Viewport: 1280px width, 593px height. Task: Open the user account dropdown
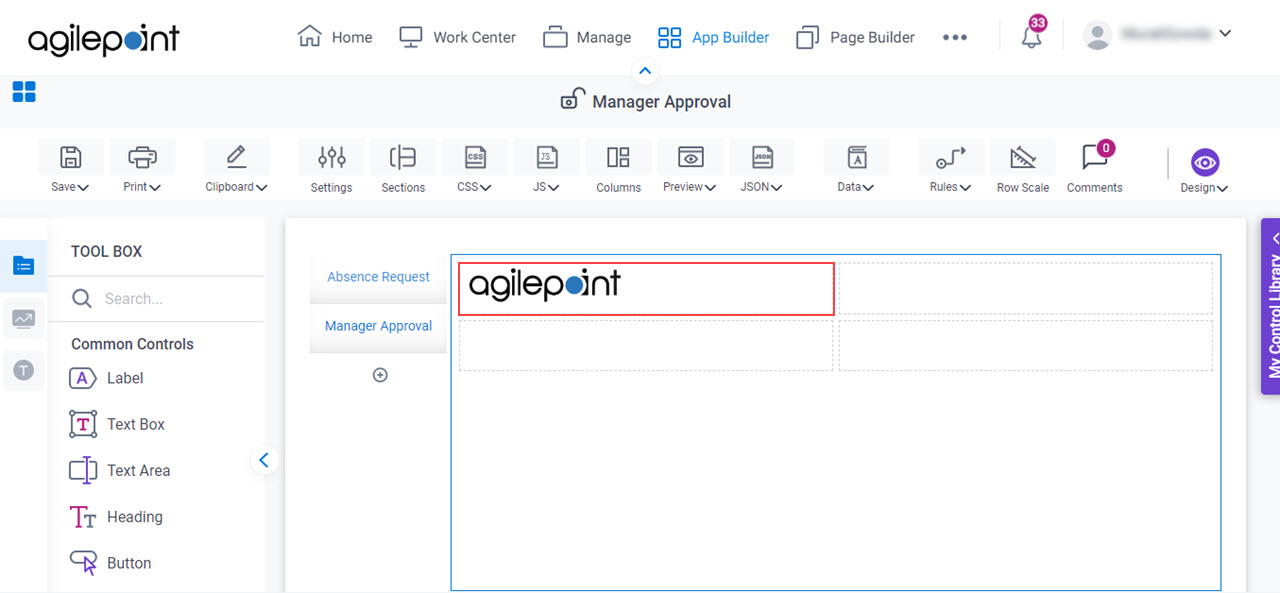pos(1158,35)
